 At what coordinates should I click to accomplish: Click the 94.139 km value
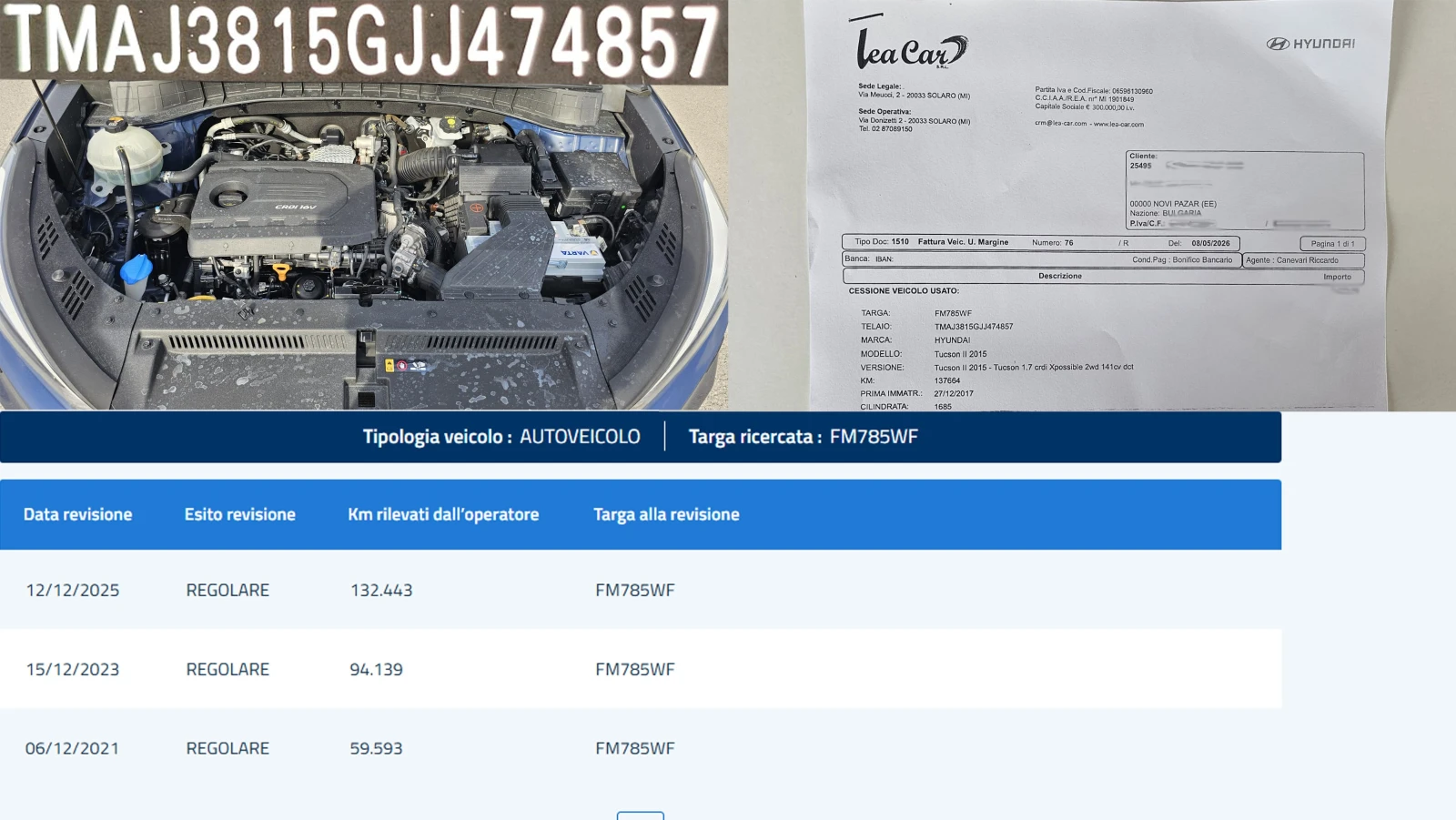(376, 669)
